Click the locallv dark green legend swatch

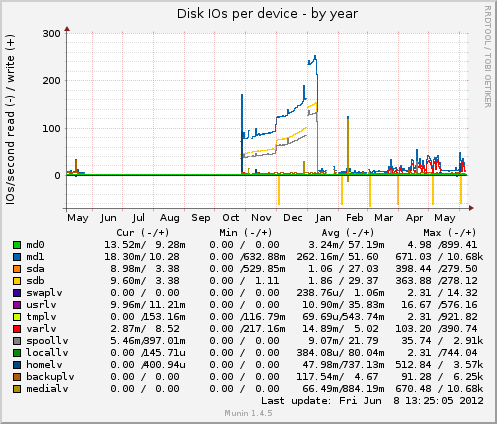pos(17,353)
